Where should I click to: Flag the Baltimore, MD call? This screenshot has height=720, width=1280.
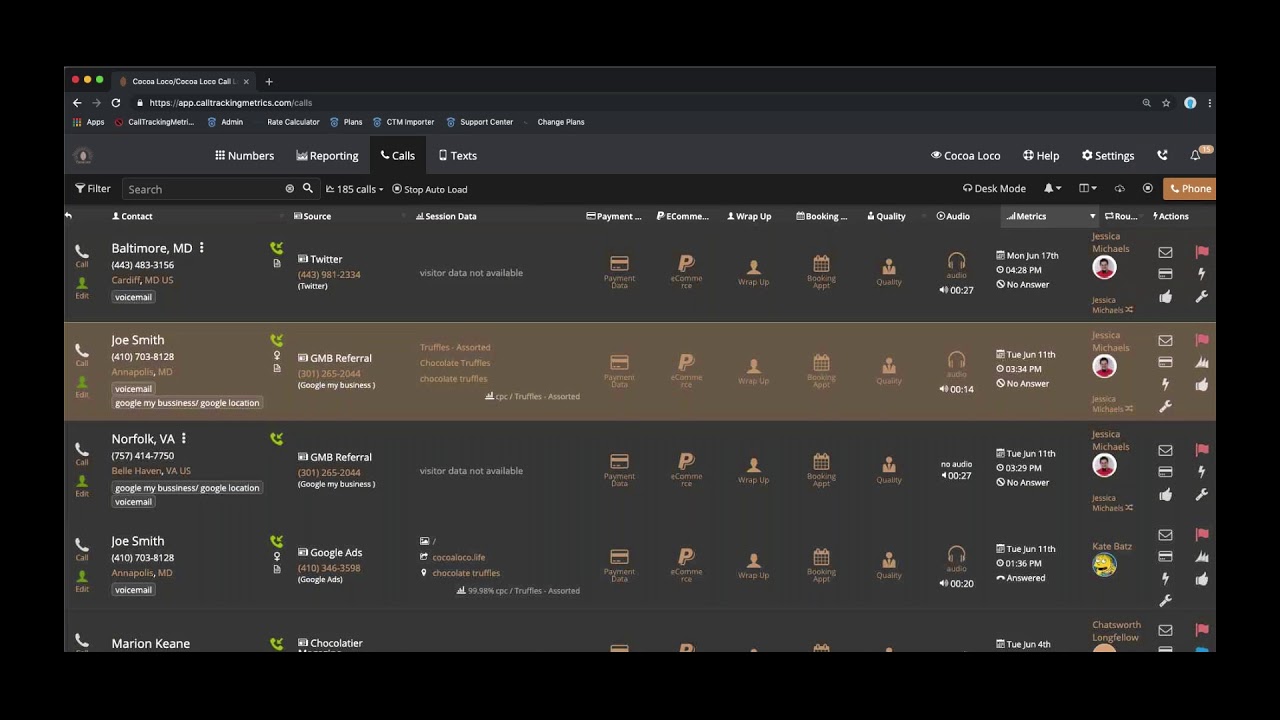[1202, 252]
